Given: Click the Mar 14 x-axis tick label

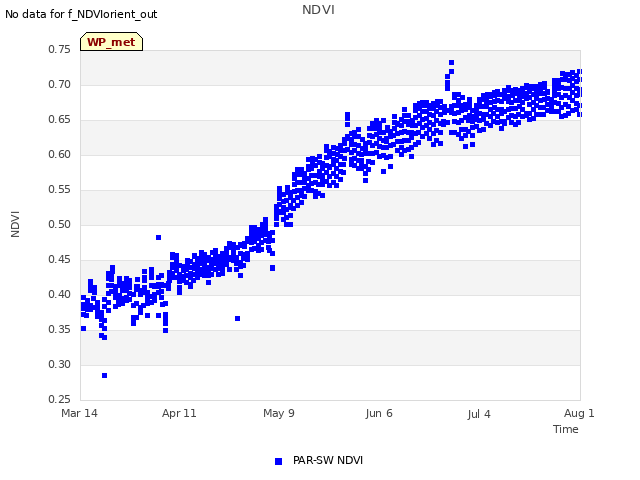Looking at the screenshot, I should [79, 413].
